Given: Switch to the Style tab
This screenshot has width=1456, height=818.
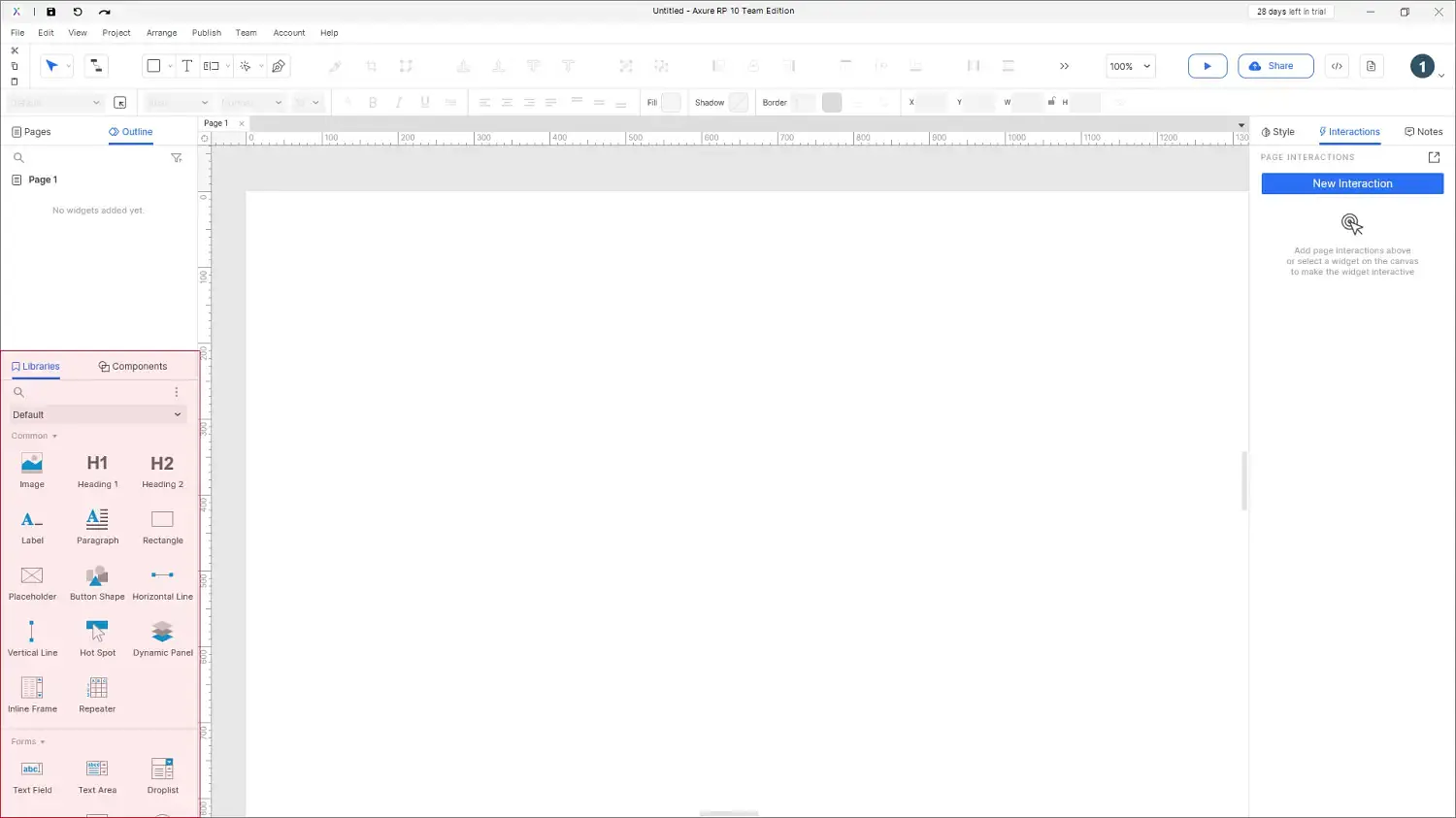Looking at the screenshot, I should [x=1277, y=132].
